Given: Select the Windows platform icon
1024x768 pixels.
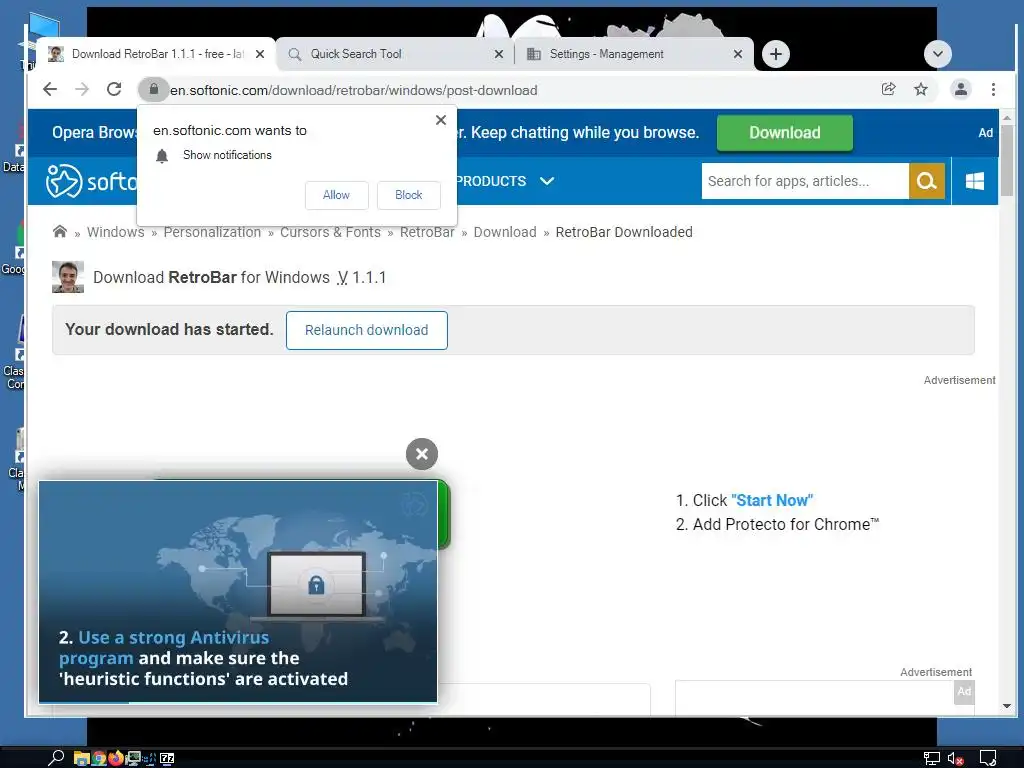Looking at the screenshot, I should pyautogui.click(x=974, y=181).
